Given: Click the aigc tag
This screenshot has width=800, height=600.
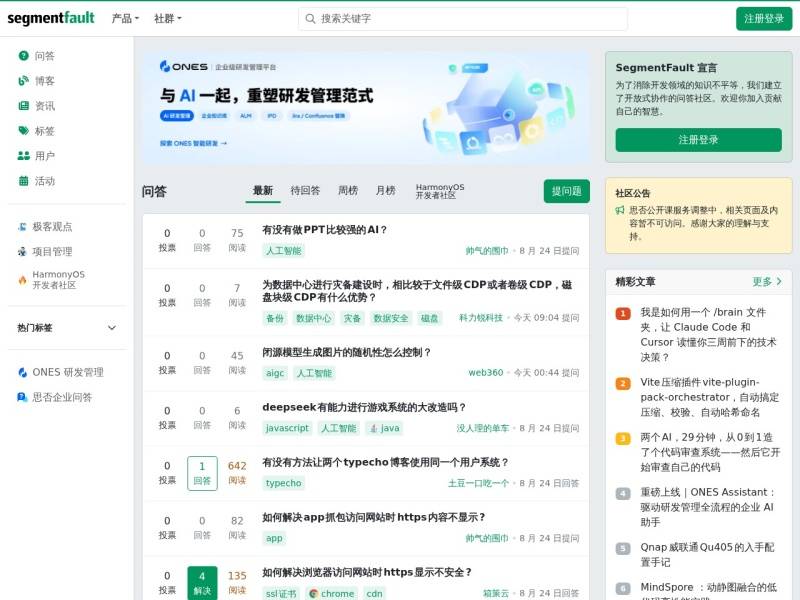Looking at the screenshot, I should coord(274,373).
